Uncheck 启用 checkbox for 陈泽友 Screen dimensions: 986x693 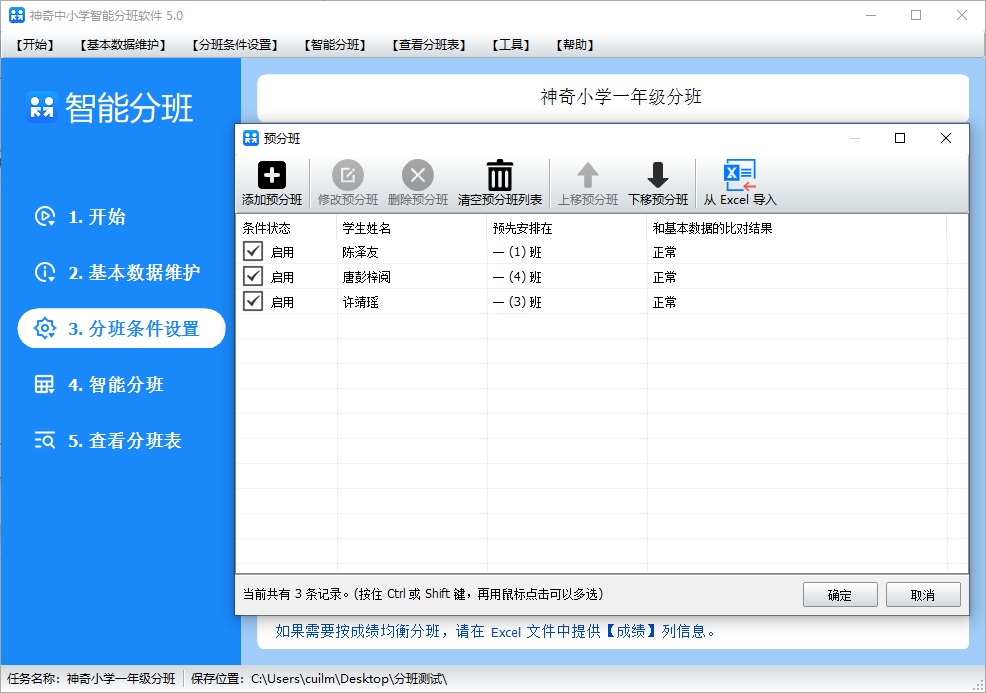point(253,252)
